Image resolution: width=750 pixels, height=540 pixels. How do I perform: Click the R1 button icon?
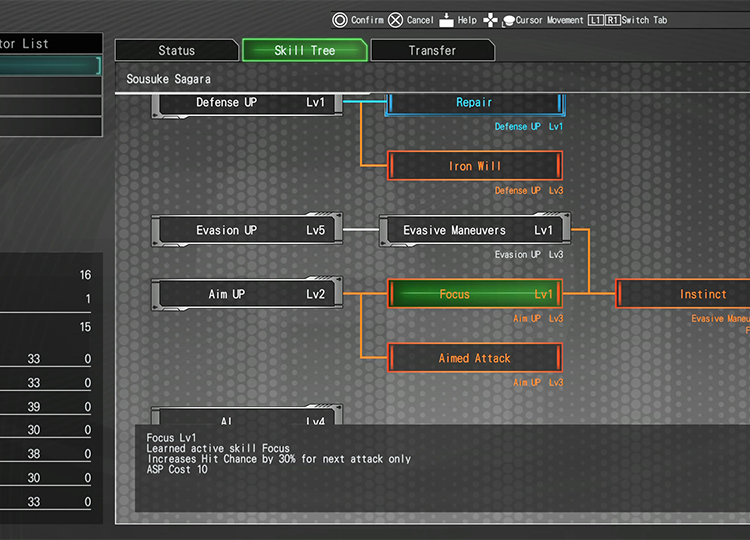612,20
